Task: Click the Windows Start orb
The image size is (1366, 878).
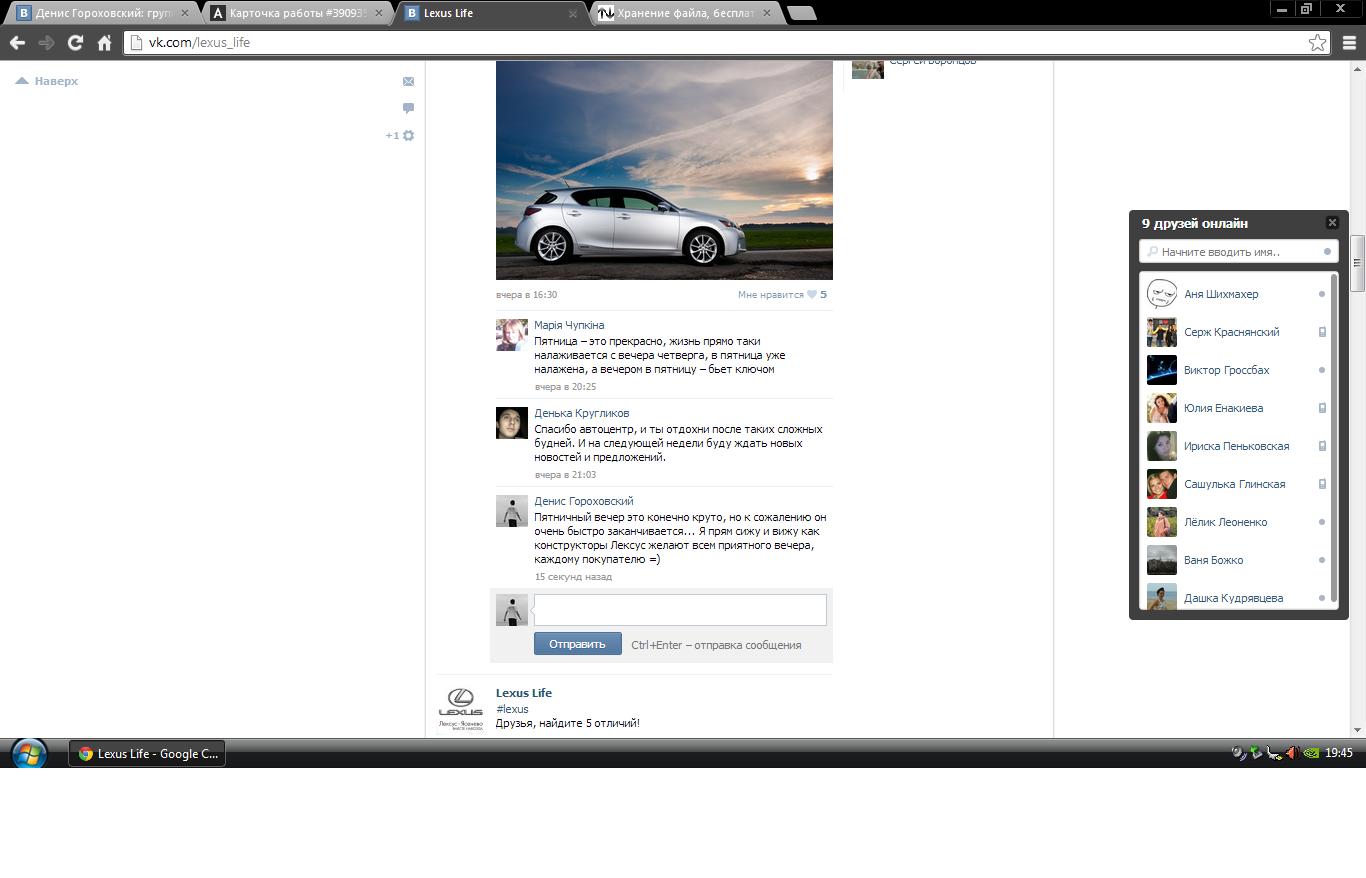Action: click(29, 753)
